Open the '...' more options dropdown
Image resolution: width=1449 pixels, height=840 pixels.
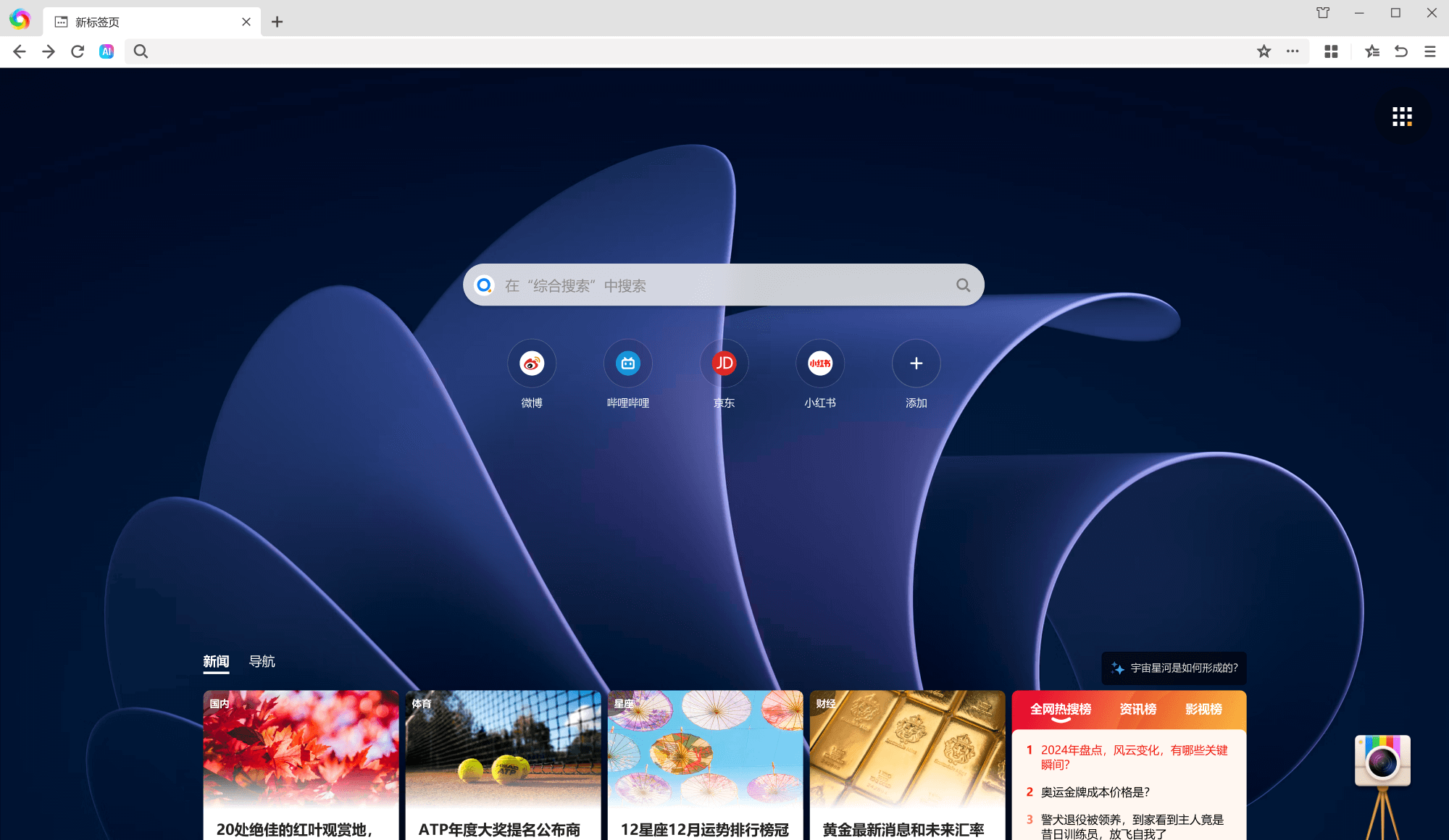[1293, 51]
